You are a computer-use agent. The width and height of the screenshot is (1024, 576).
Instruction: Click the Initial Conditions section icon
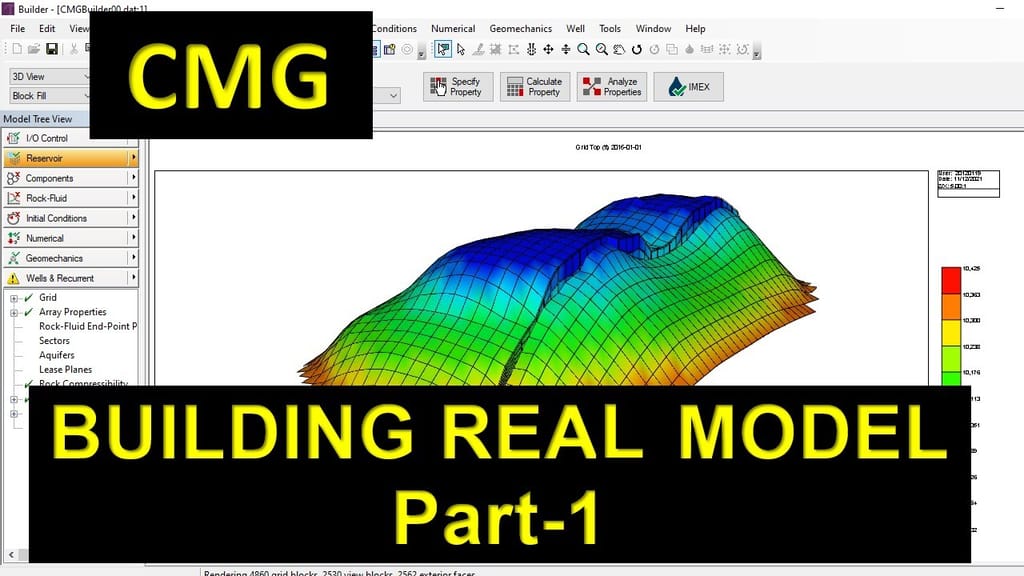(13, 218)
